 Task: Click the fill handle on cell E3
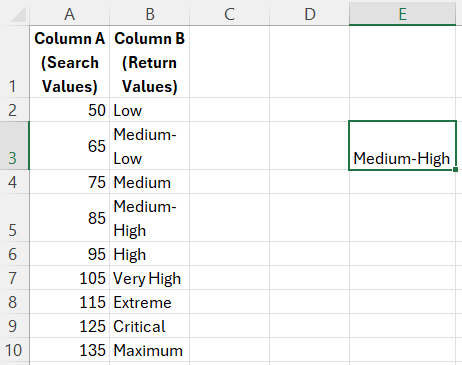(x=455, y=170)
